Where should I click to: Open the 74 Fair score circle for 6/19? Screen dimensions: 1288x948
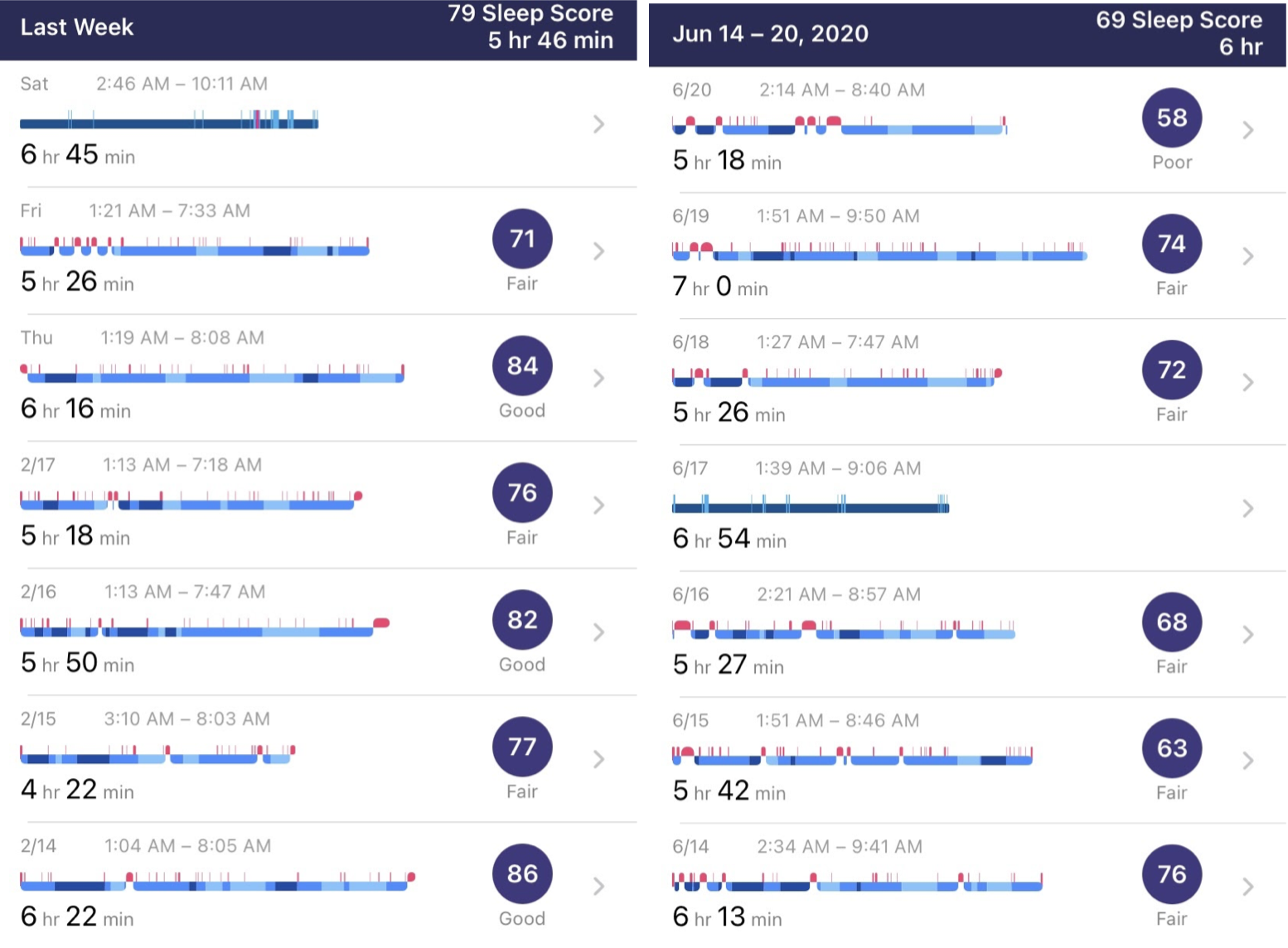1172,244
